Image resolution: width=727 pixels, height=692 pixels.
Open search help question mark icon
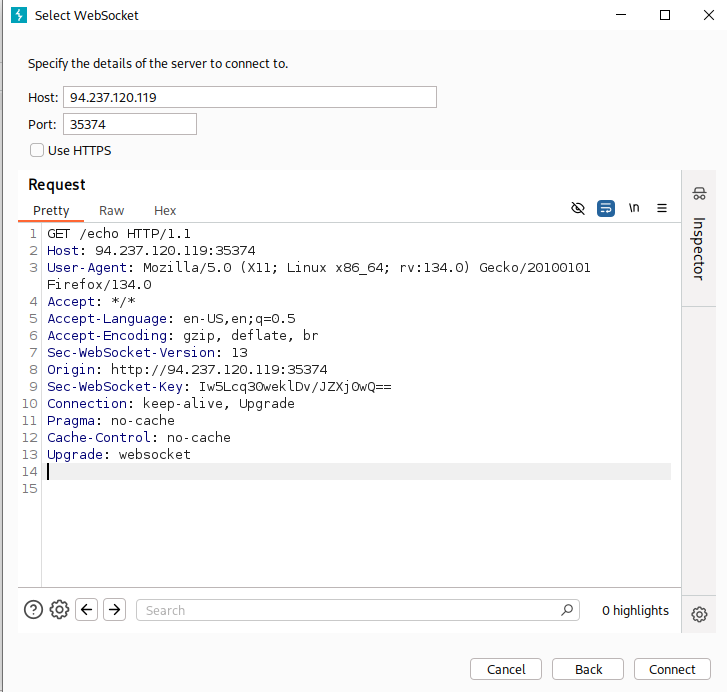tap(34, 610)
